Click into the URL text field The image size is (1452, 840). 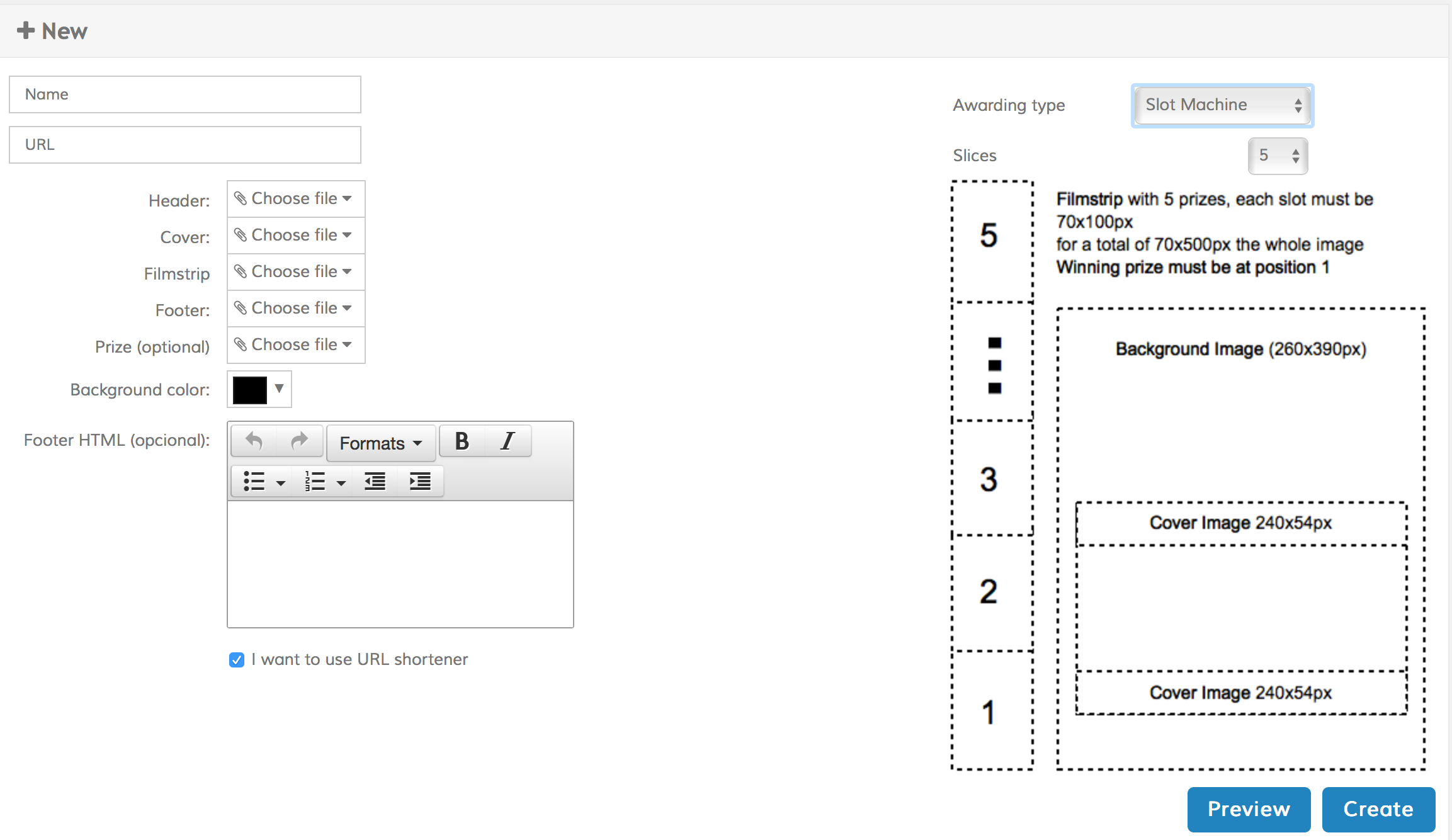(185, 145)
